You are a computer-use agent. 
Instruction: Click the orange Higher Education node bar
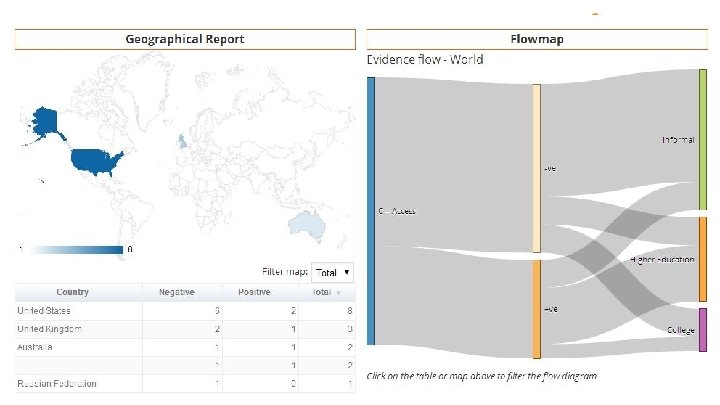click(x=703, y=259)
